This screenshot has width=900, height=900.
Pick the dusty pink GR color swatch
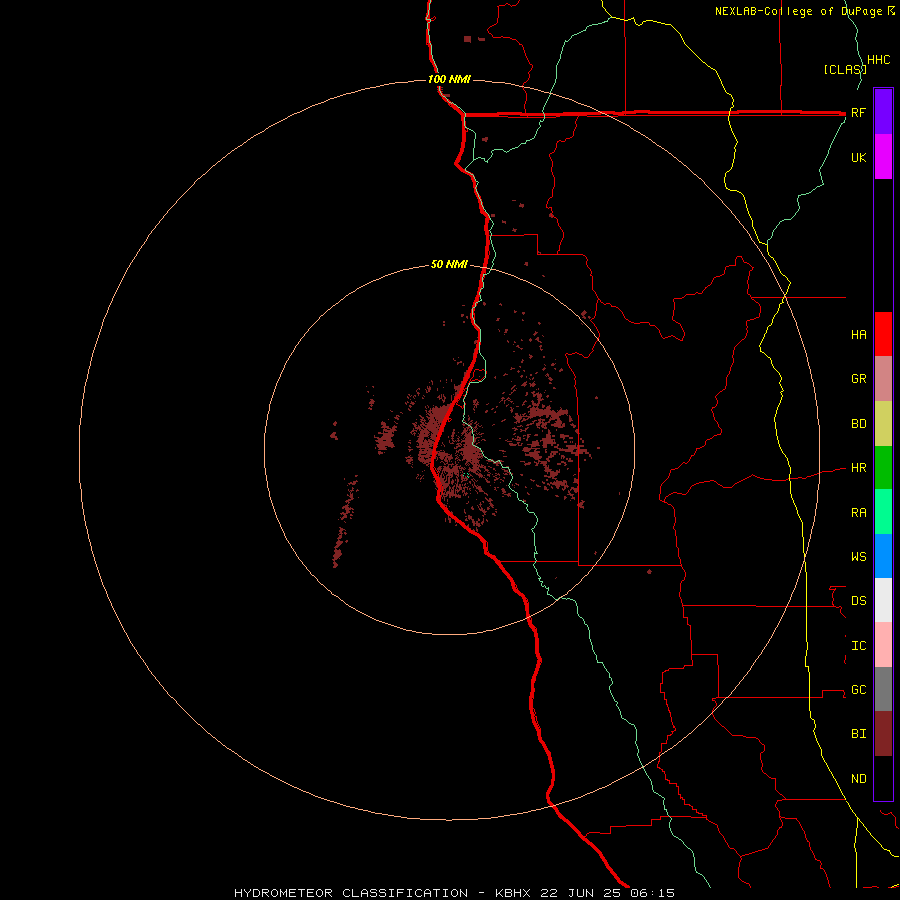883,379
